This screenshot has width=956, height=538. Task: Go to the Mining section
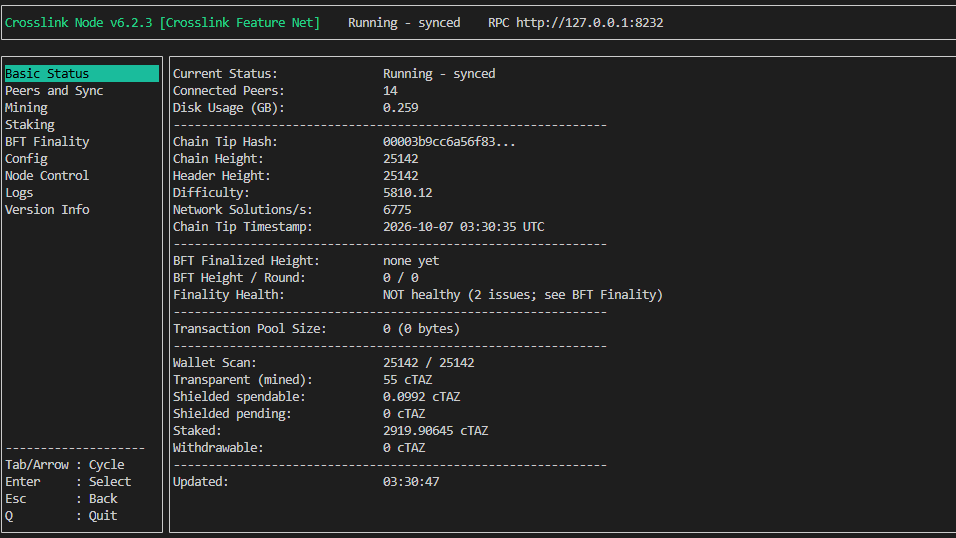26,107
